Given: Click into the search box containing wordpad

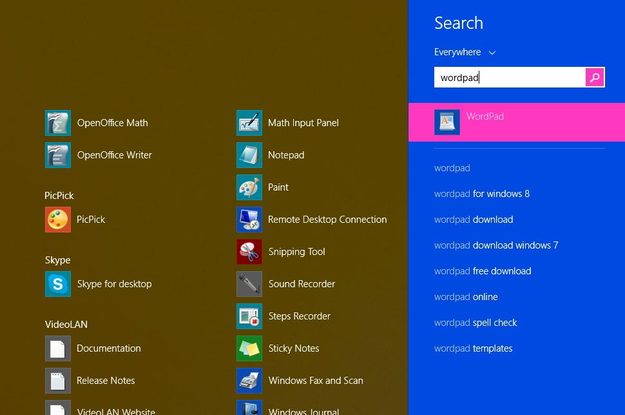Looking at the screenshot, I should (509, 77).
